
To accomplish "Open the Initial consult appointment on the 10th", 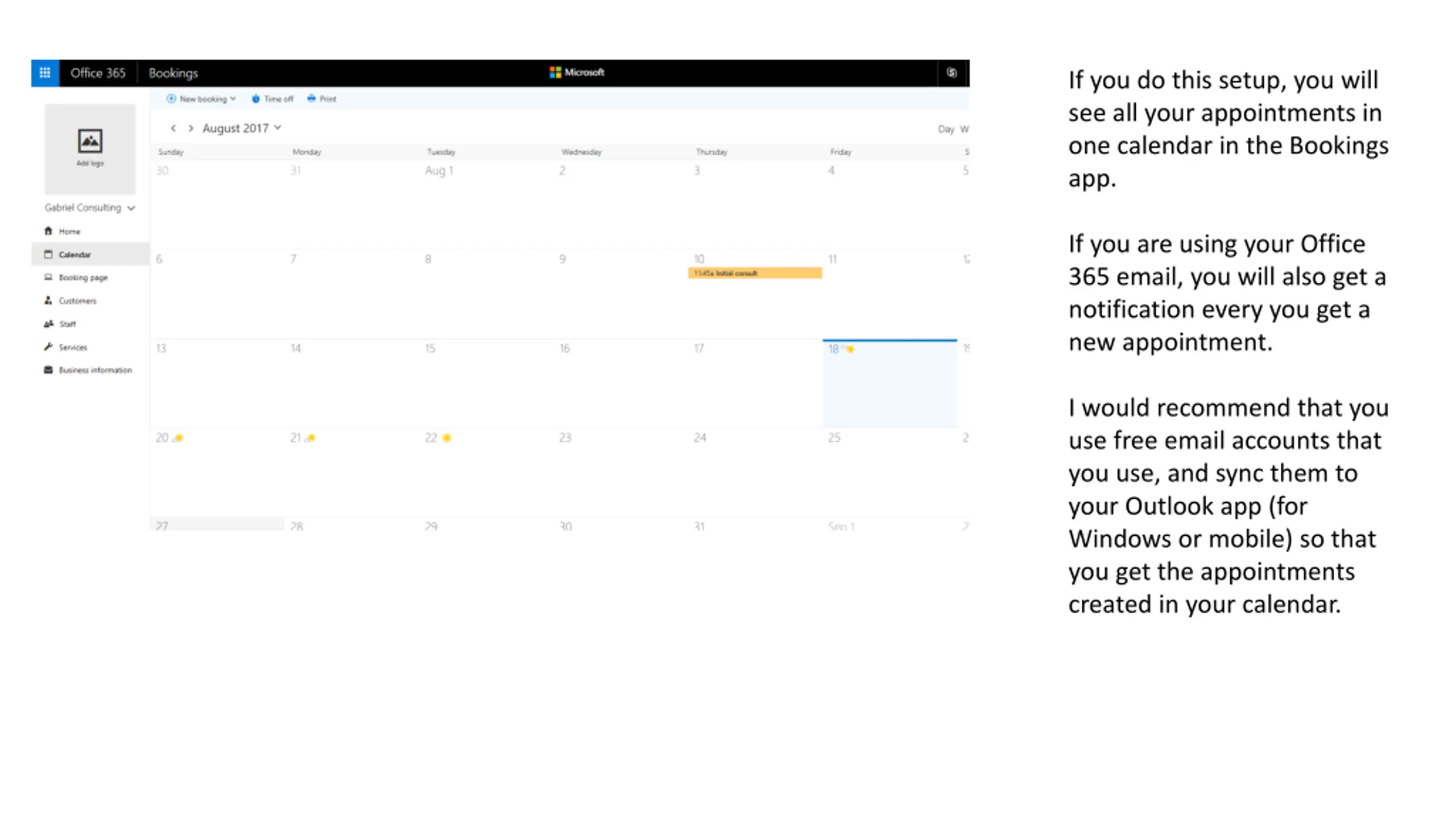I will tap(754, 274).
